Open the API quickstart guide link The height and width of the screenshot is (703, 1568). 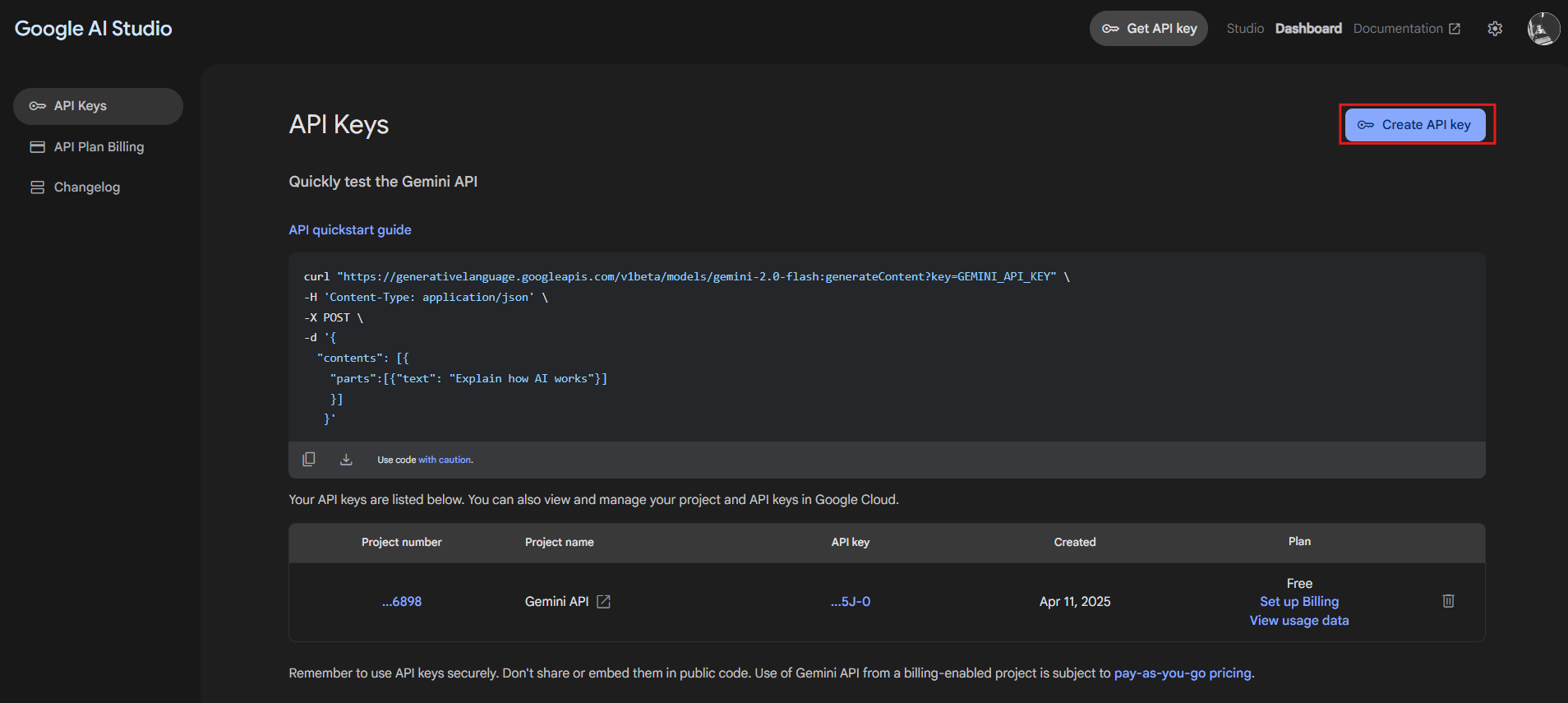pos(350,230)
